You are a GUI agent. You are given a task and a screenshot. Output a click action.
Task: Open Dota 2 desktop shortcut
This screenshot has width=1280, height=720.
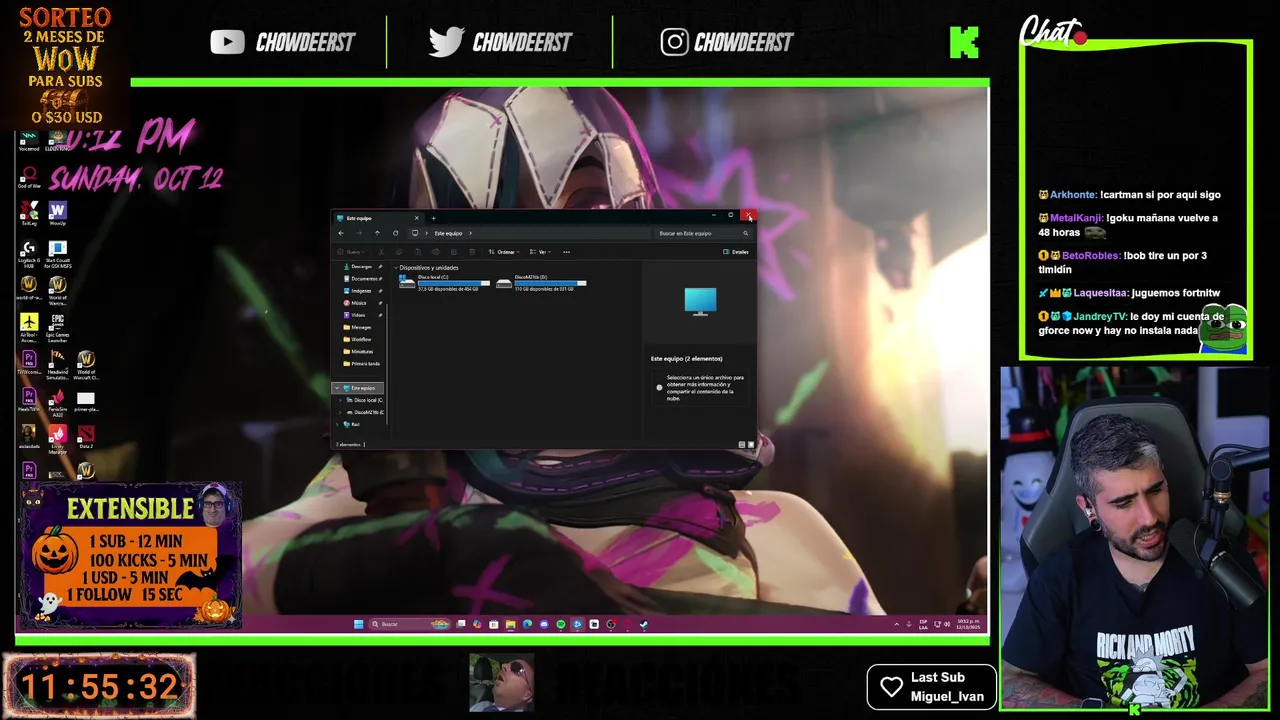(86, 436)
